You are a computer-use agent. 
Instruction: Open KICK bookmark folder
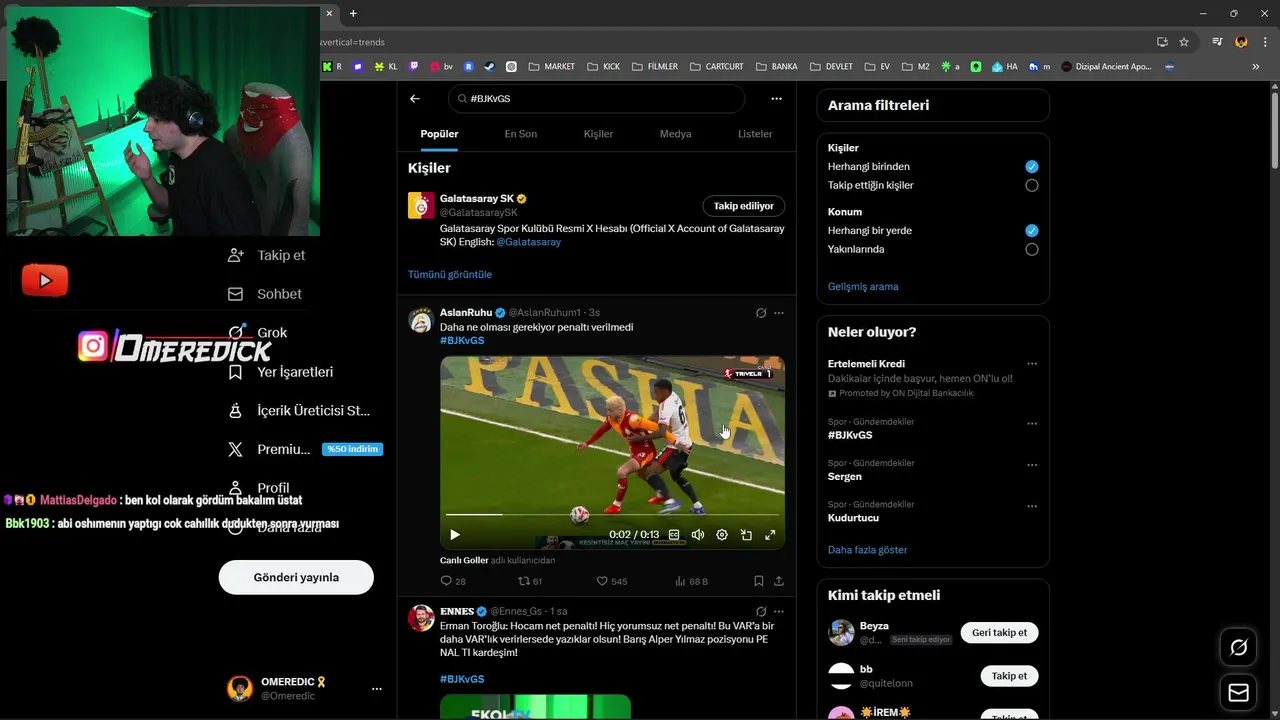point(604,67)
